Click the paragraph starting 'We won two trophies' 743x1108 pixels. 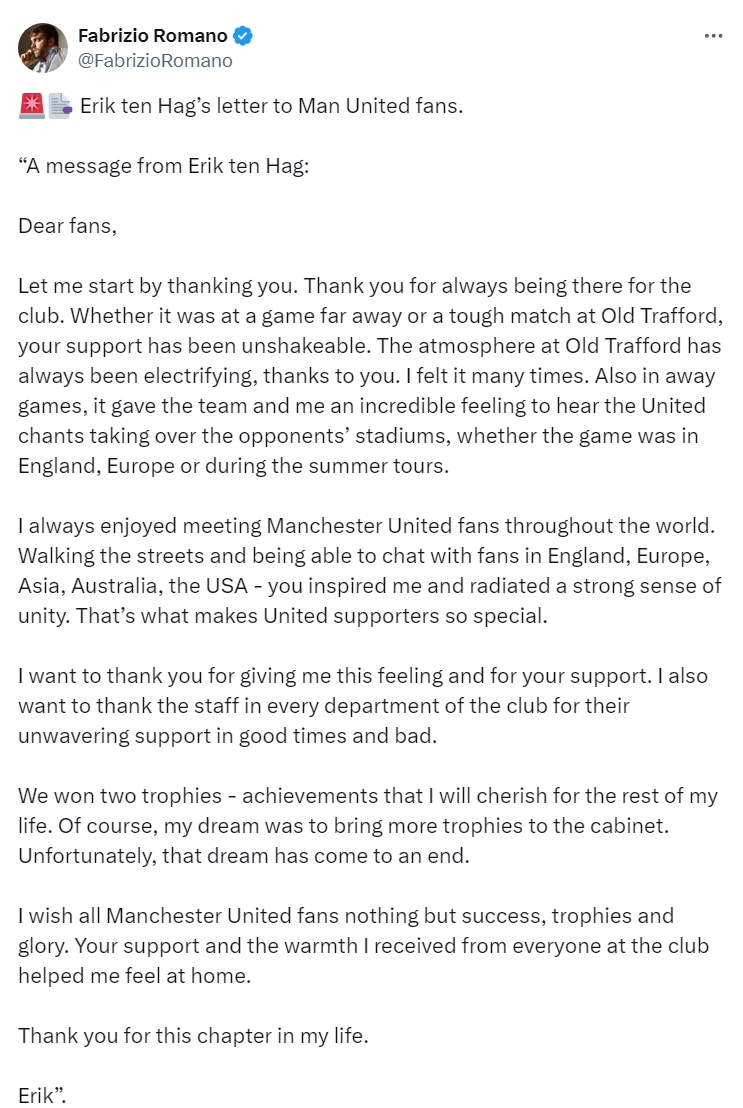coord(368,826)
